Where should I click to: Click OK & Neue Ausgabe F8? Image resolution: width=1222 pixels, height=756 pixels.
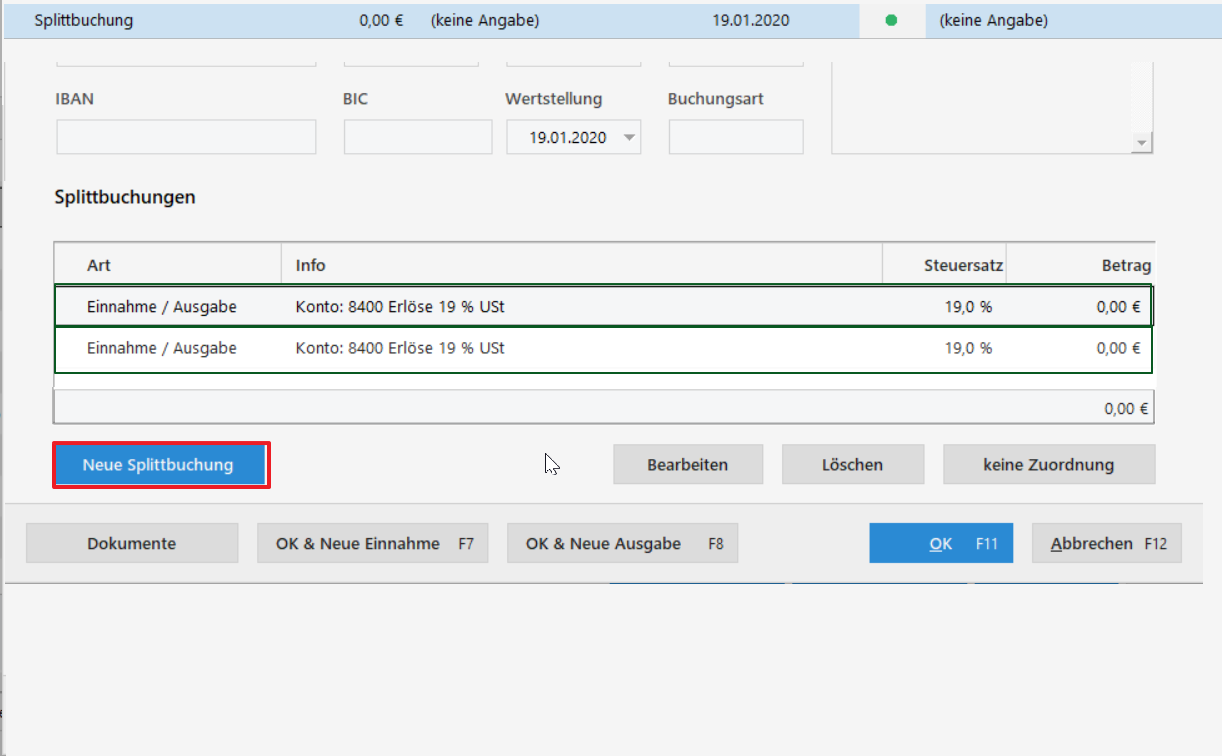(623, 544)
